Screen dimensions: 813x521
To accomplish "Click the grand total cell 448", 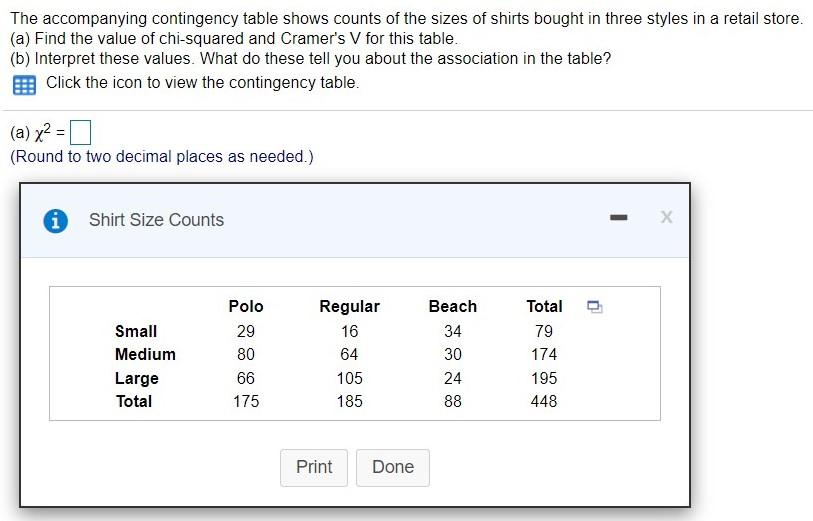I will (544, 401).
